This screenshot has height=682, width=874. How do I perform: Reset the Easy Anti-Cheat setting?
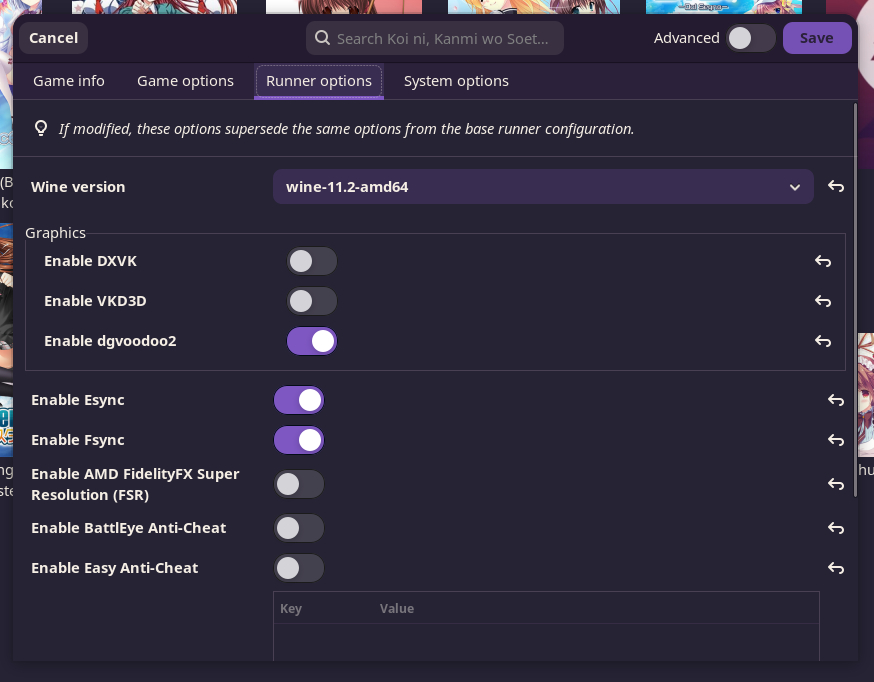coord(836,568)
